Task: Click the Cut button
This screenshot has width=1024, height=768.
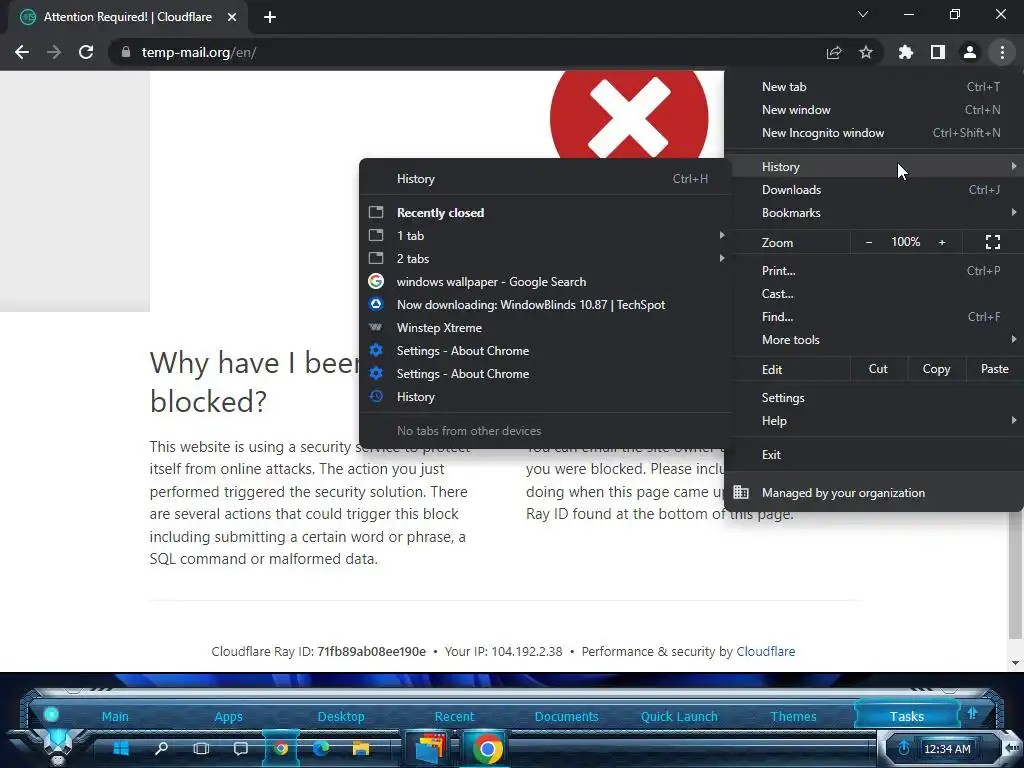Action: (x=878, y=369)
